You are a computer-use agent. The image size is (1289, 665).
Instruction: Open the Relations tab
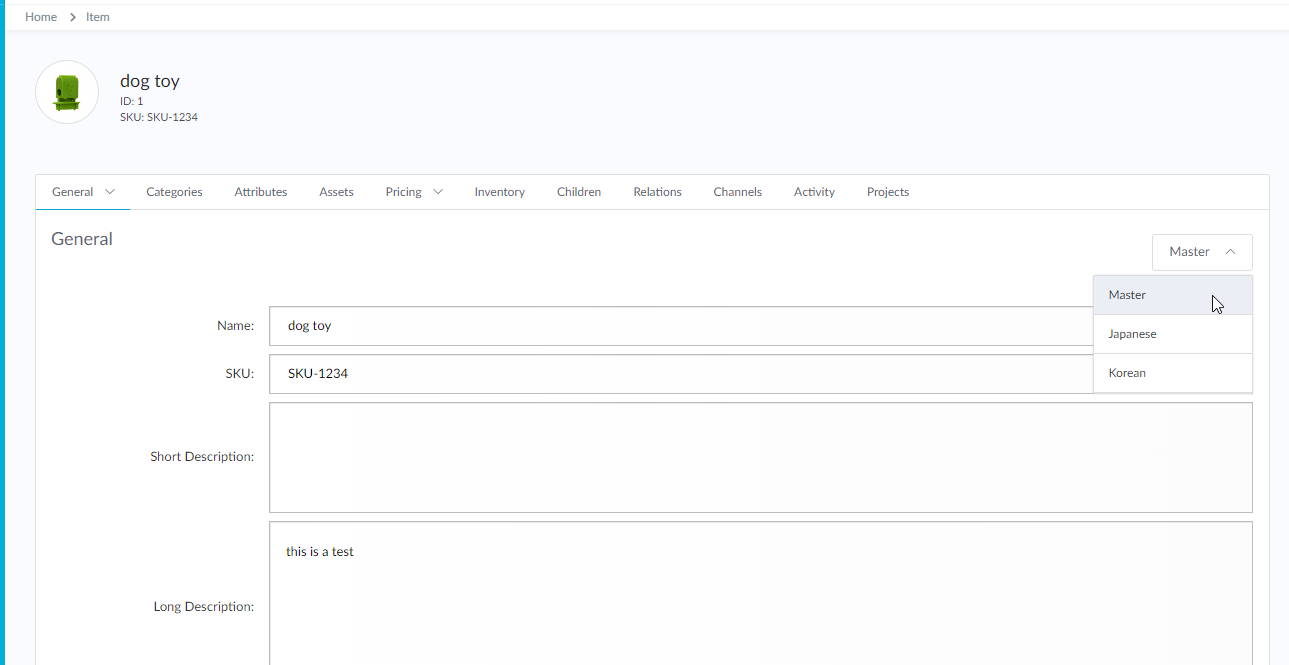657,192
